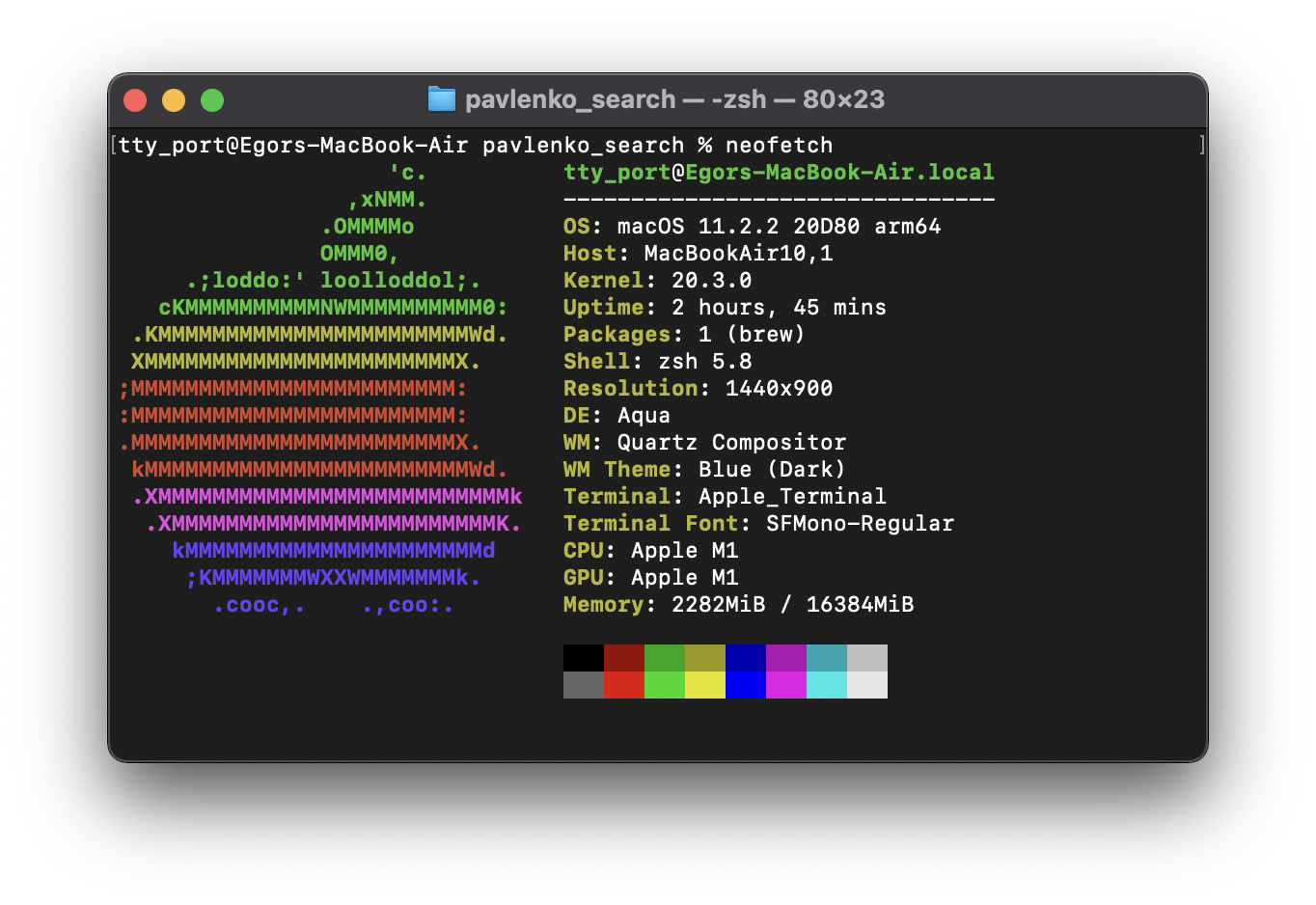The image size is (1316, 905).
Task: Click the Host value MacBookAir10,1
Action: (x=739, y=254)
